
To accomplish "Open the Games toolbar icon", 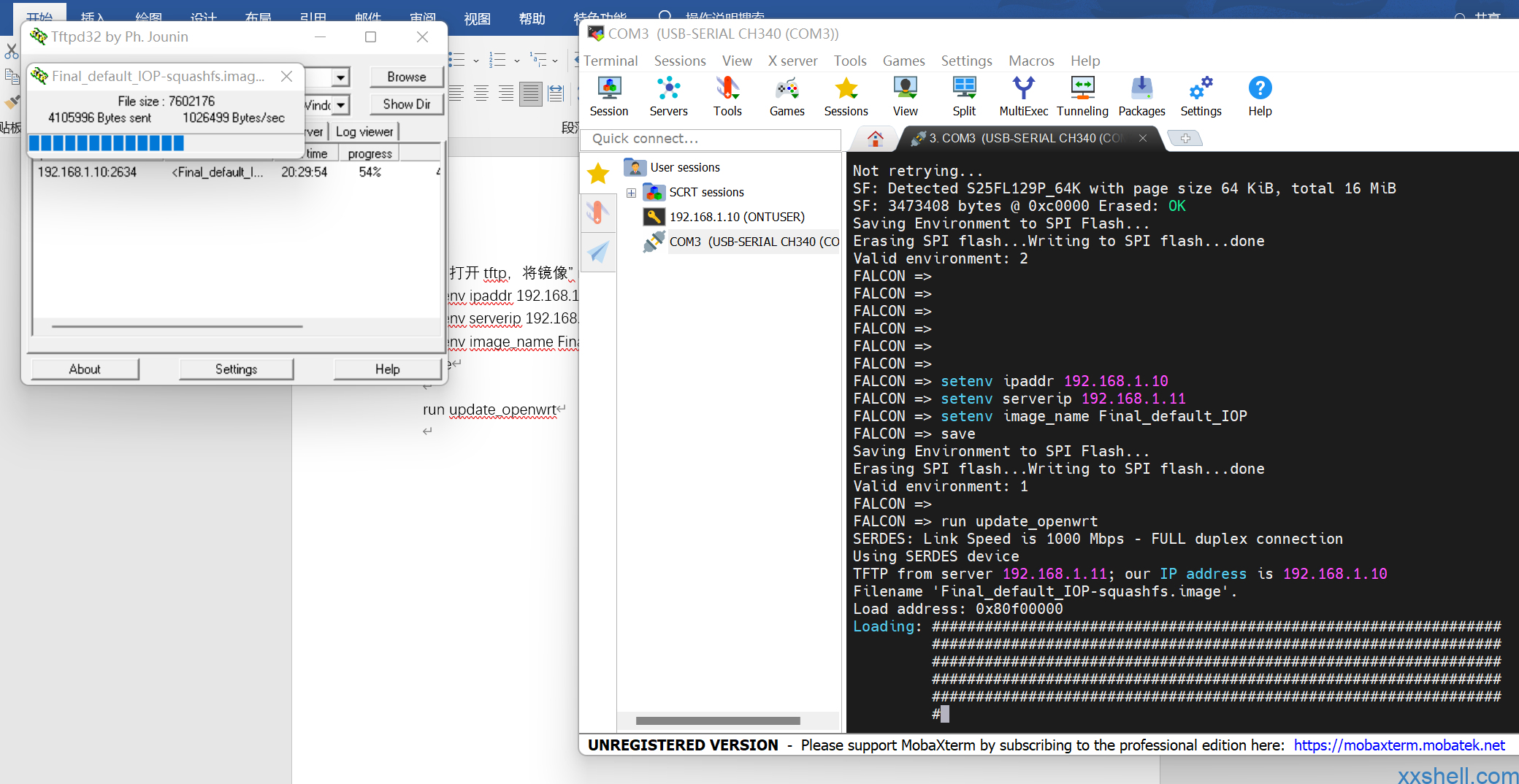I will click(x=787, y=96).
